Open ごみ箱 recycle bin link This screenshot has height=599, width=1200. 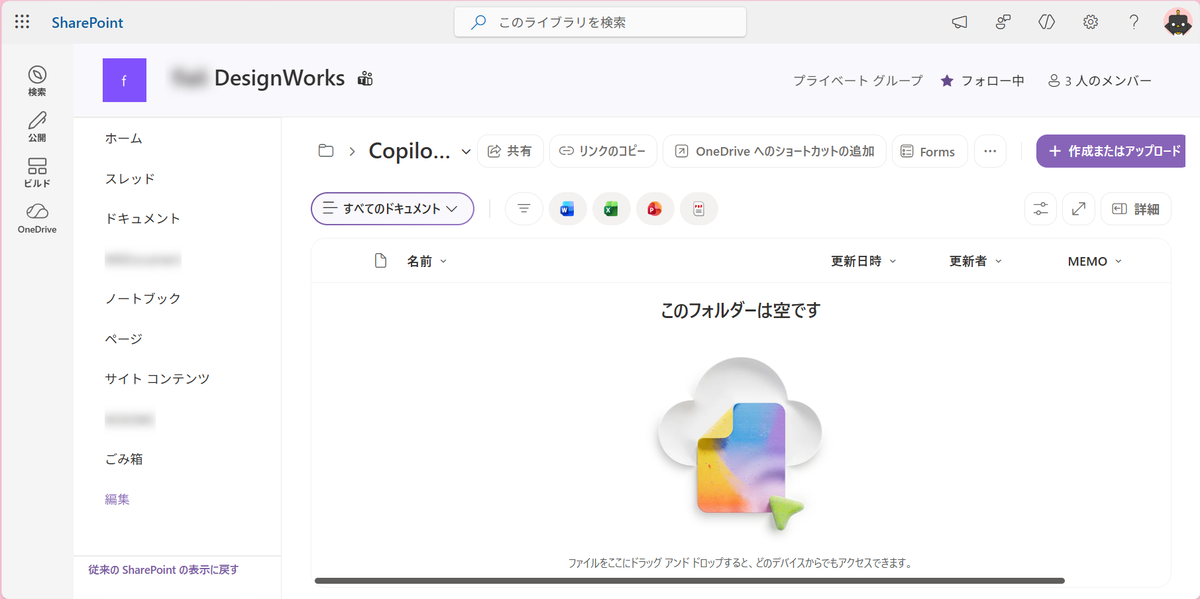pos(124,458)
